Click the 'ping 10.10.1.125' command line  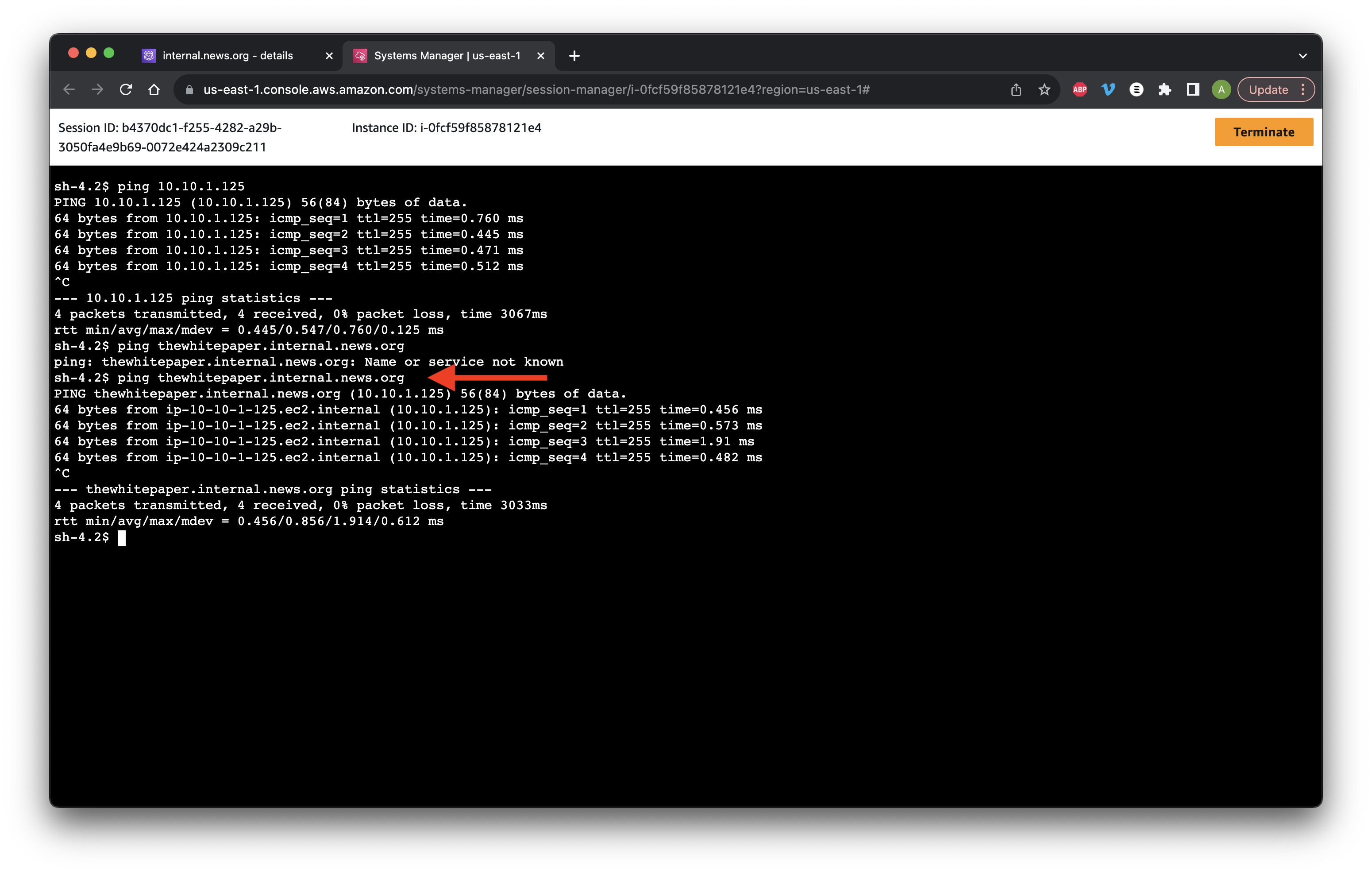tap(149, 186)
